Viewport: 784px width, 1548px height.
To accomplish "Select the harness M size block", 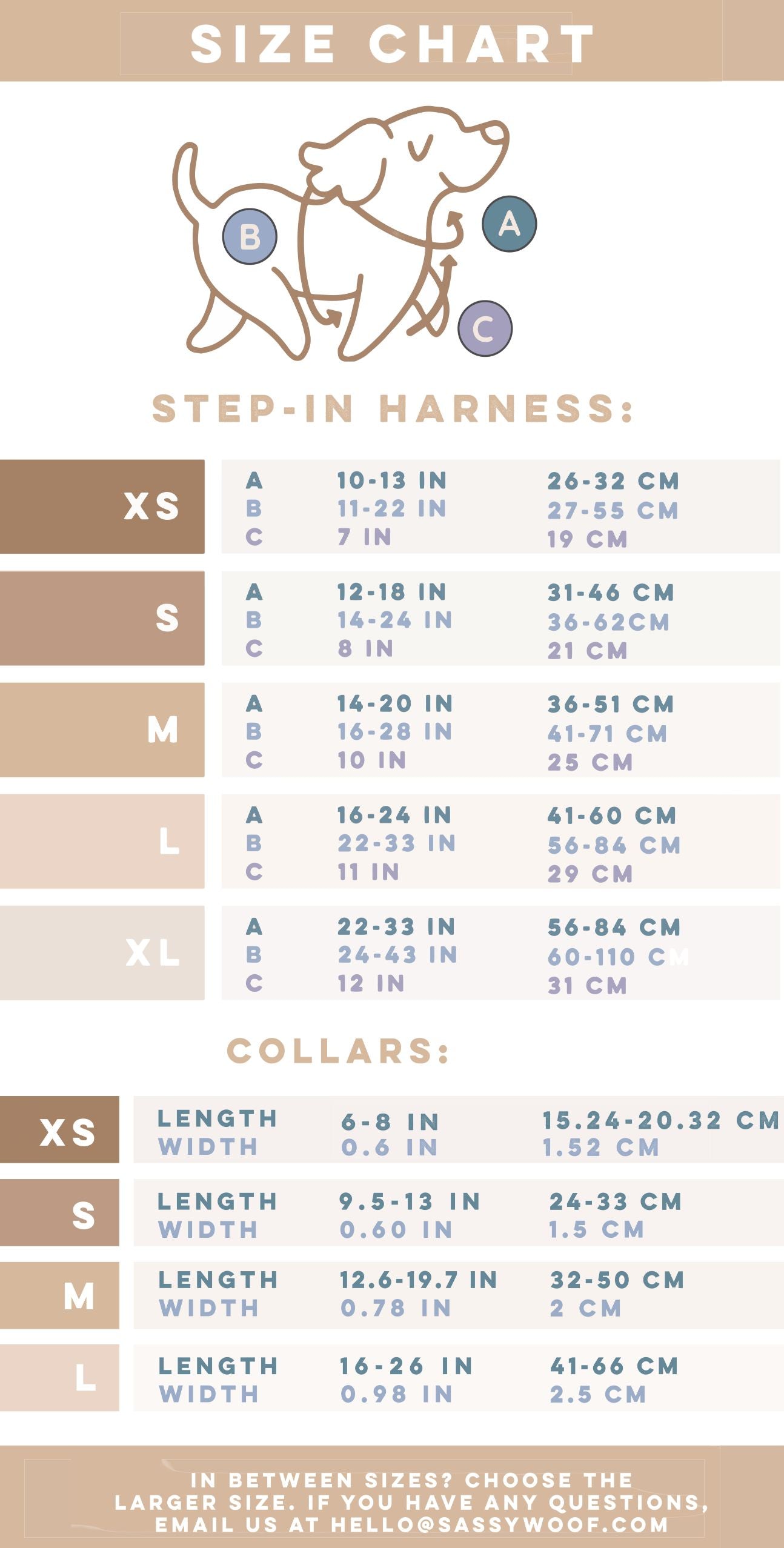I will click(x=102, y=729).
